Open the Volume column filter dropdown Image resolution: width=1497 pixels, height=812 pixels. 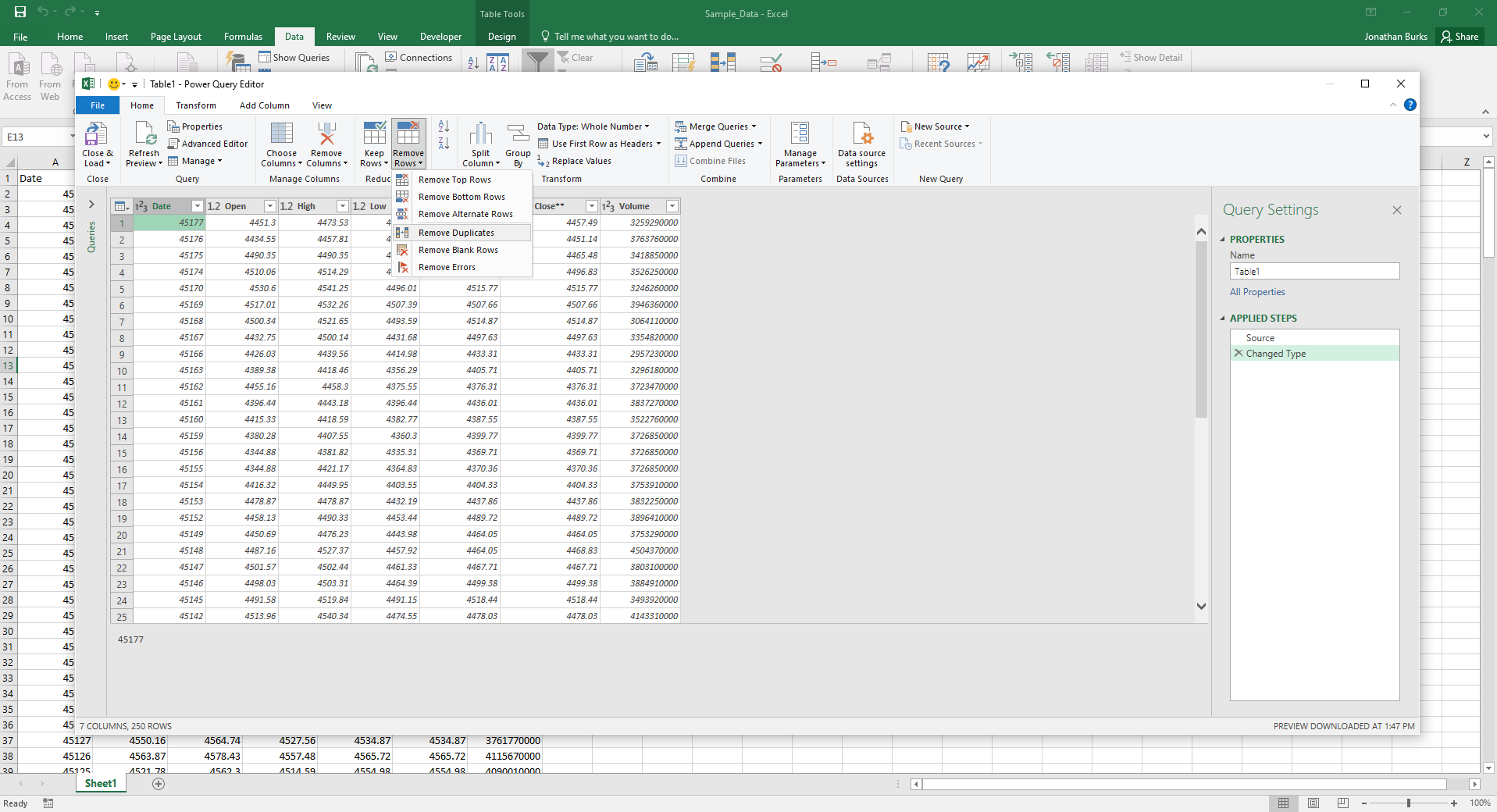(x=672, y=206)
